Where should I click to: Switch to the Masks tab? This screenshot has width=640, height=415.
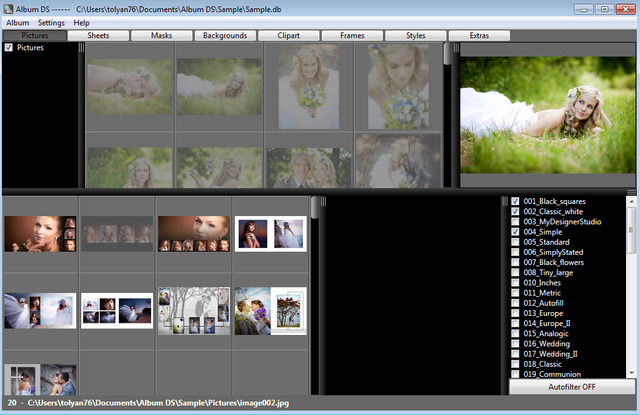point(161,35)
